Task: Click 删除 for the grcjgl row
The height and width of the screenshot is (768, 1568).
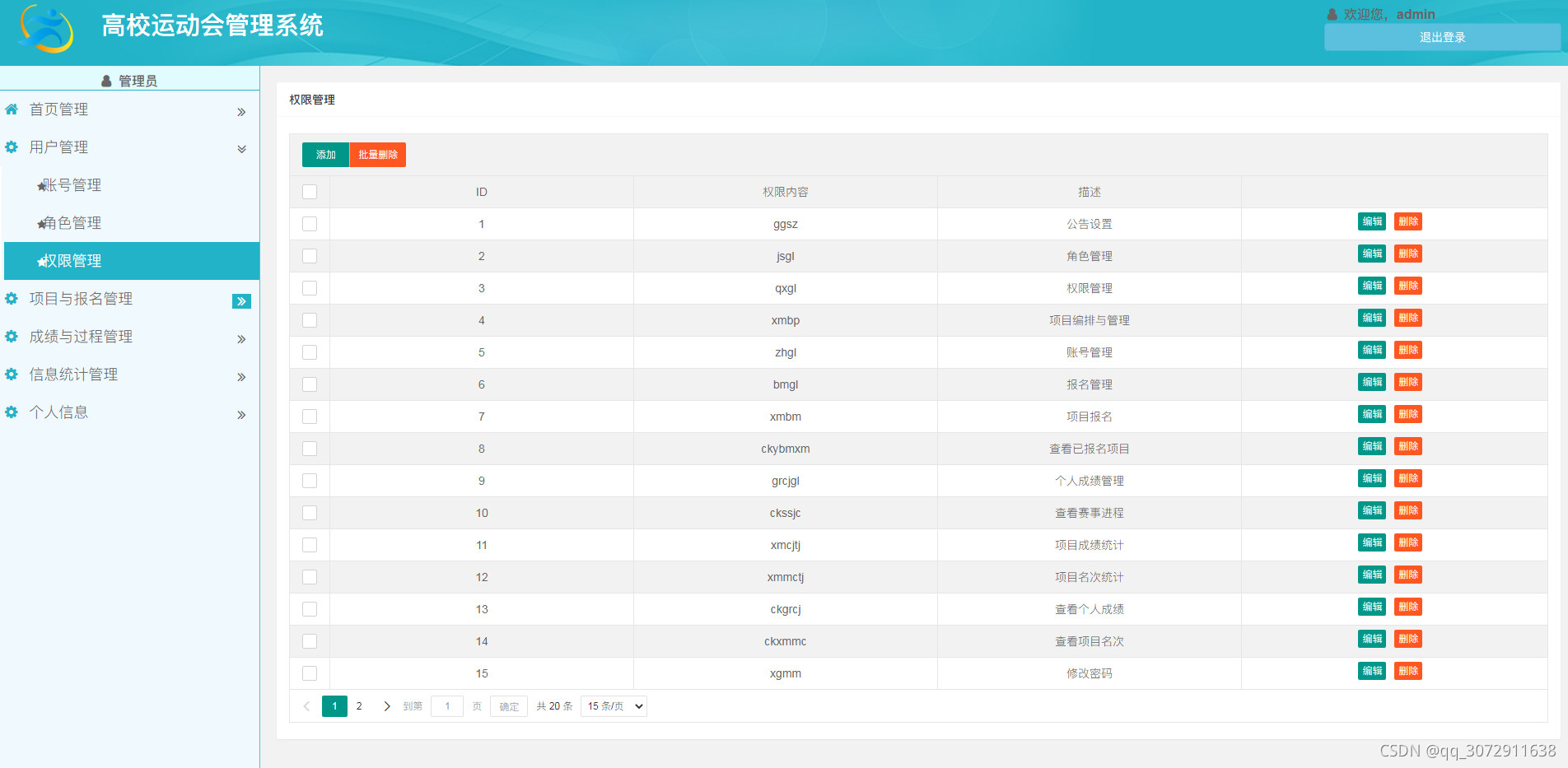Action: pyautogui.click(x=1408, y=478)
